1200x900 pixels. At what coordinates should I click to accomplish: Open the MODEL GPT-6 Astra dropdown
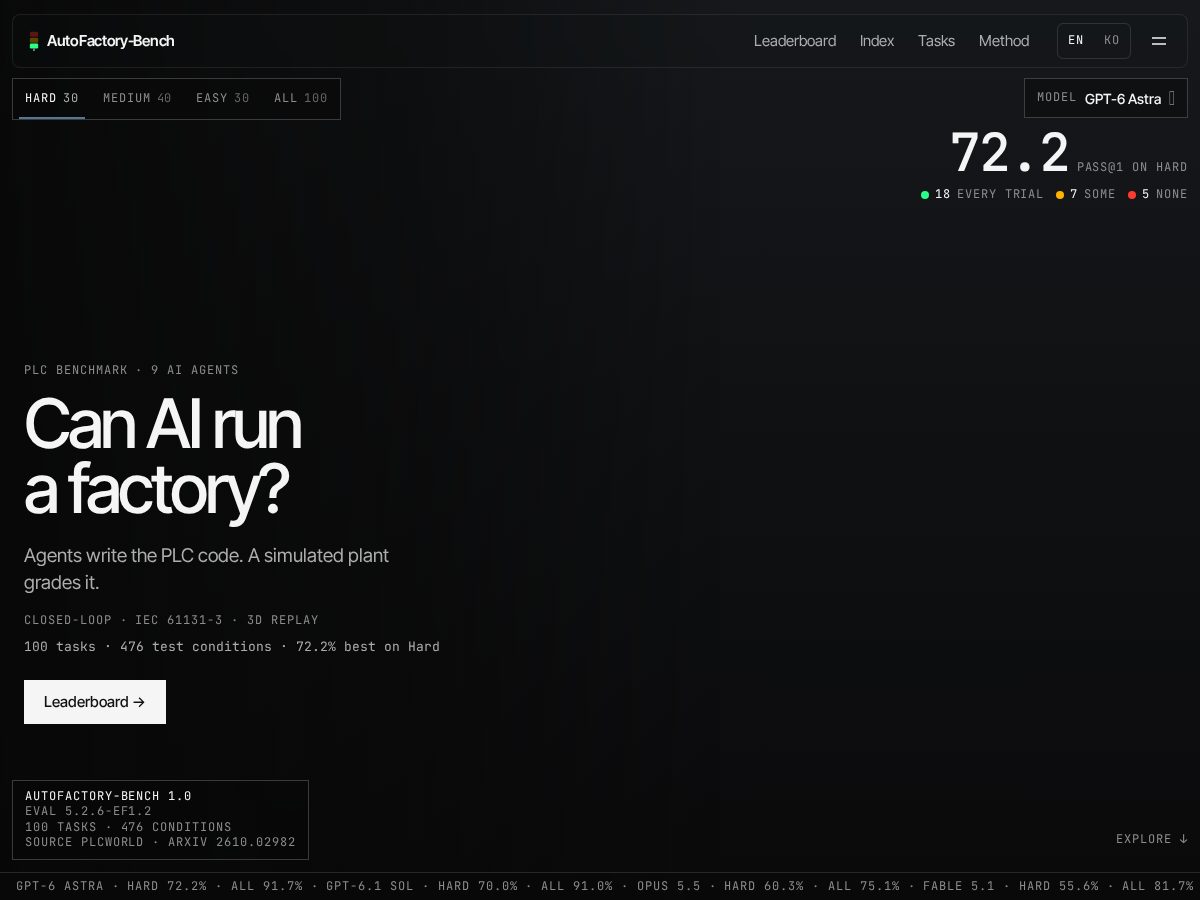pyautogui.click(x=1106, y=98)
